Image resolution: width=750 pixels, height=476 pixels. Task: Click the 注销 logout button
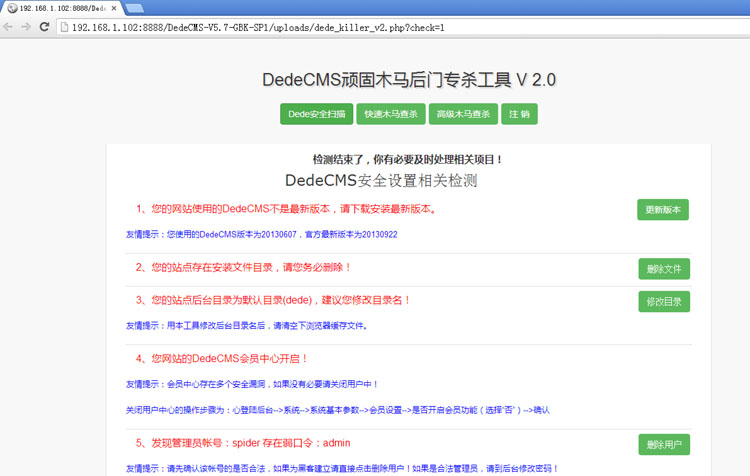click(x=519, y=114)
